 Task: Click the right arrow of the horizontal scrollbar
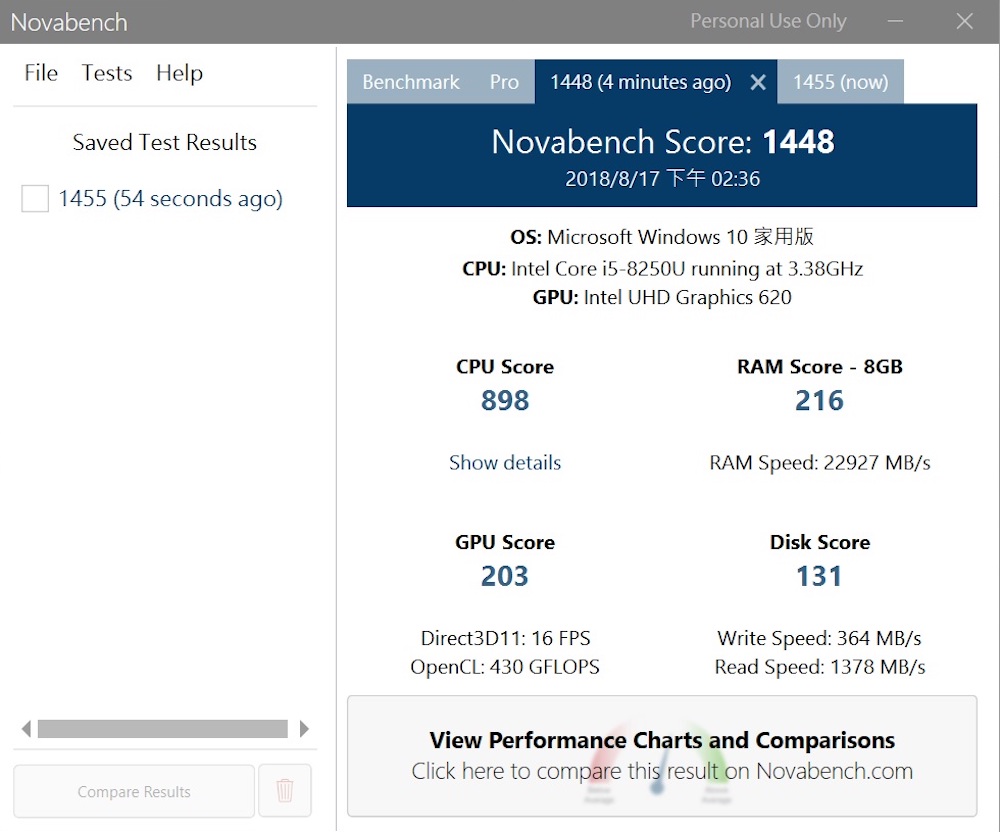304,729
